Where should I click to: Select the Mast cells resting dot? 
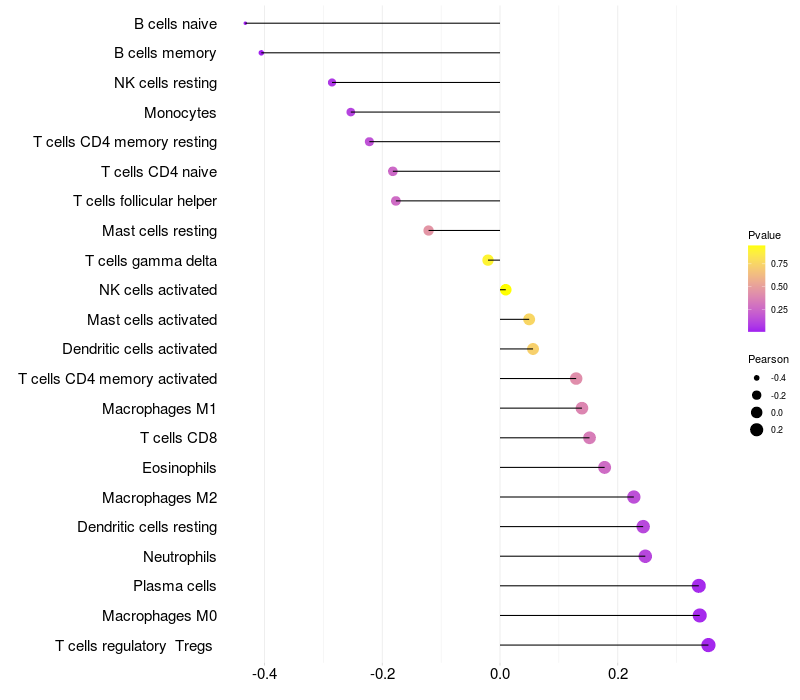click(429, 231)
